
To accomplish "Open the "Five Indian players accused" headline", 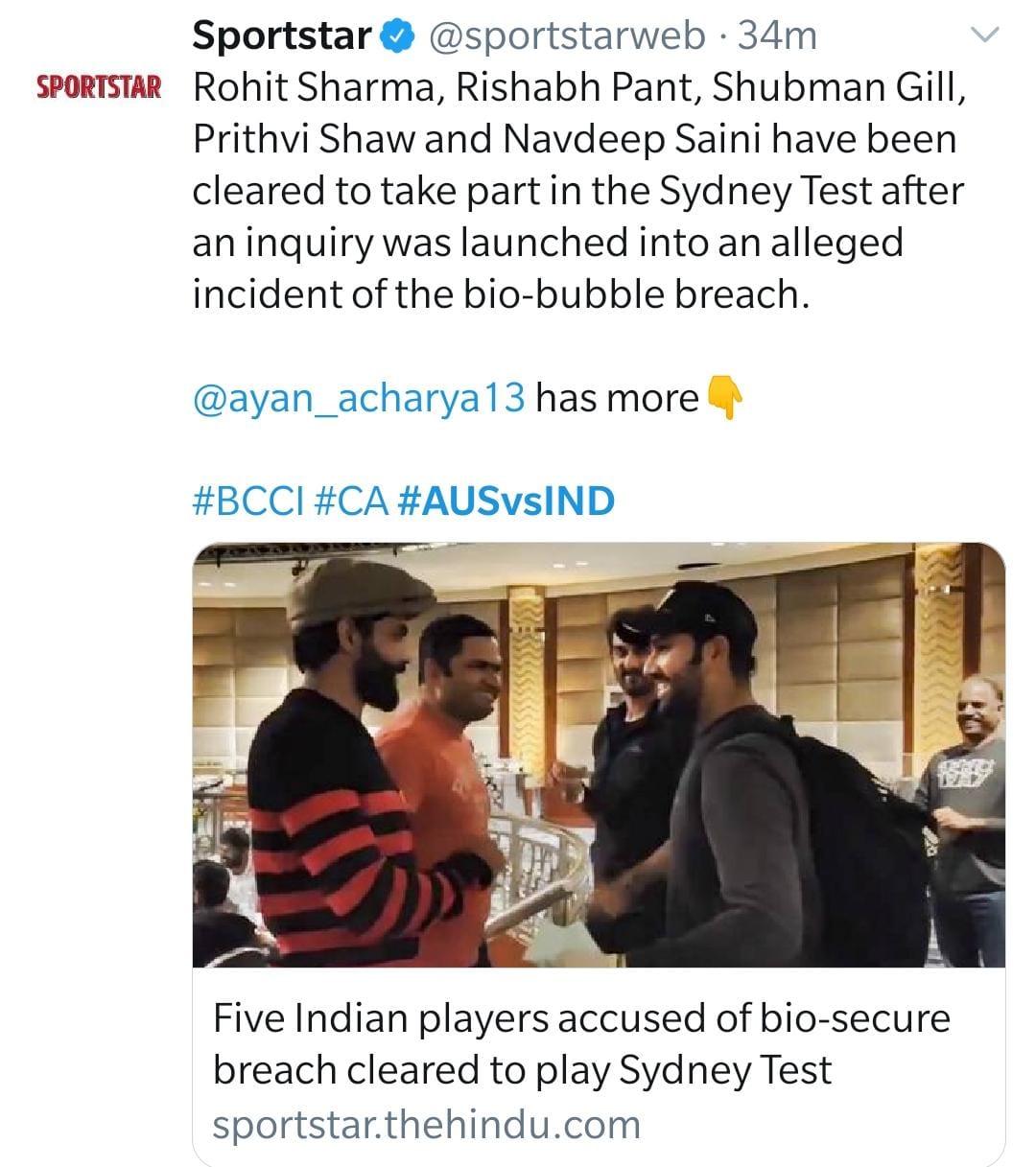I will pos(580,1043).
